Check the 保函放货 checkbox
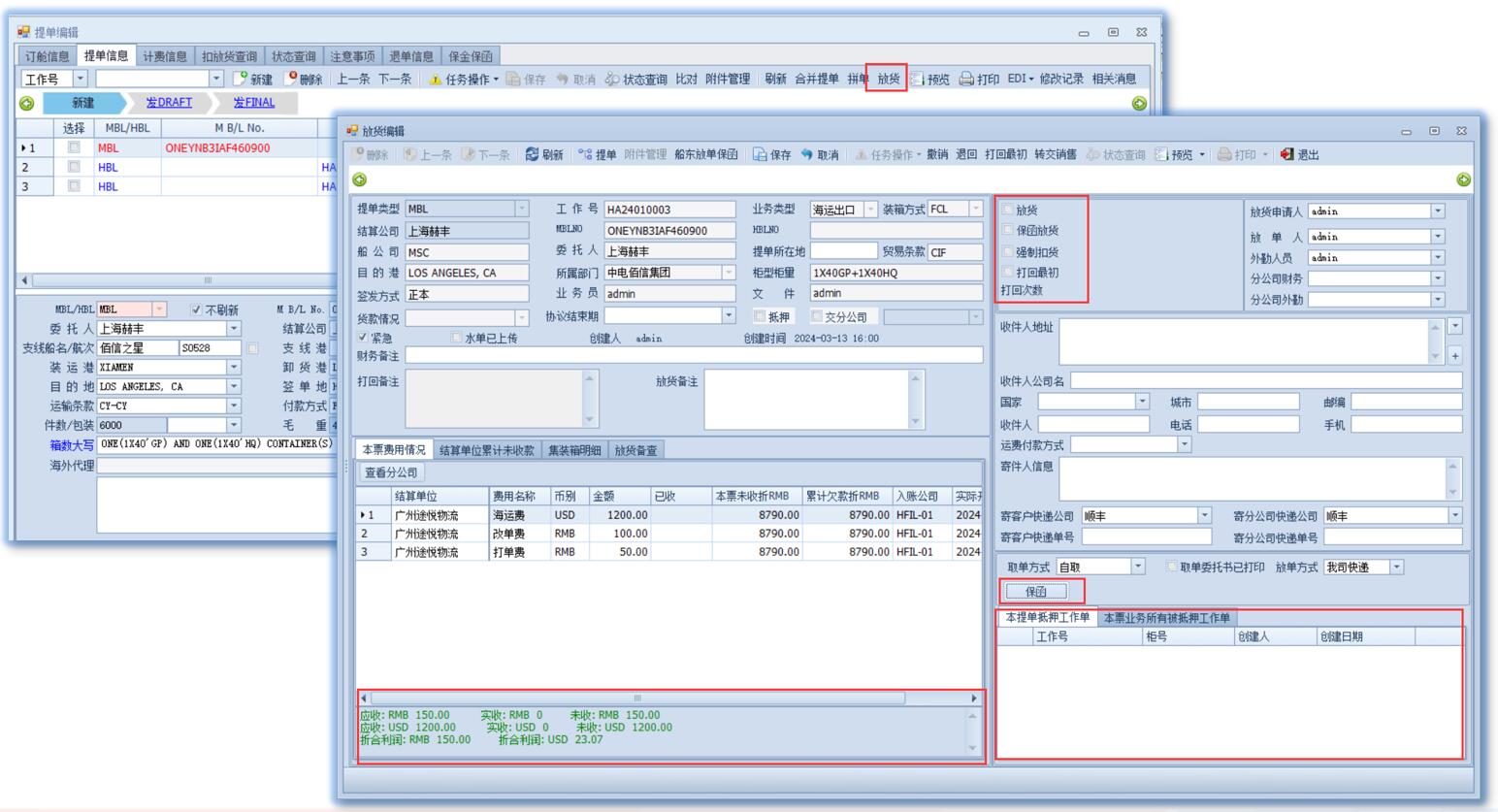1498x812 pixels. click(1008, 231)
